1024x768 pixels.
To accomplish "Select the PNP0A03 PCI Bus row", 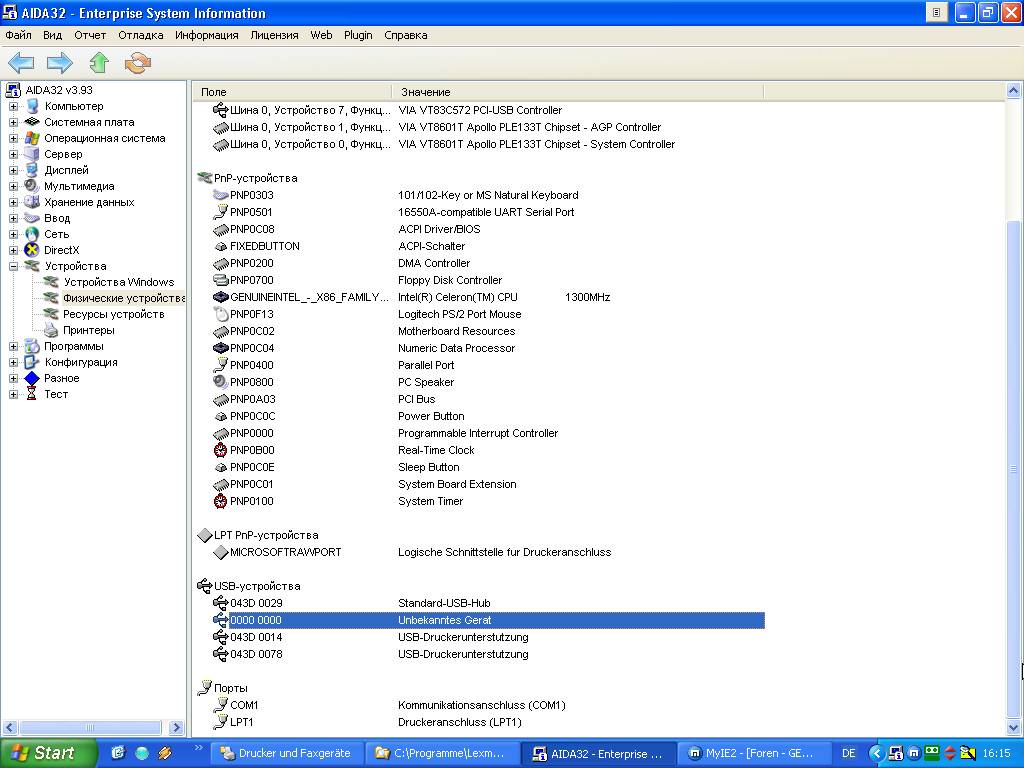I will pos(488,399).
